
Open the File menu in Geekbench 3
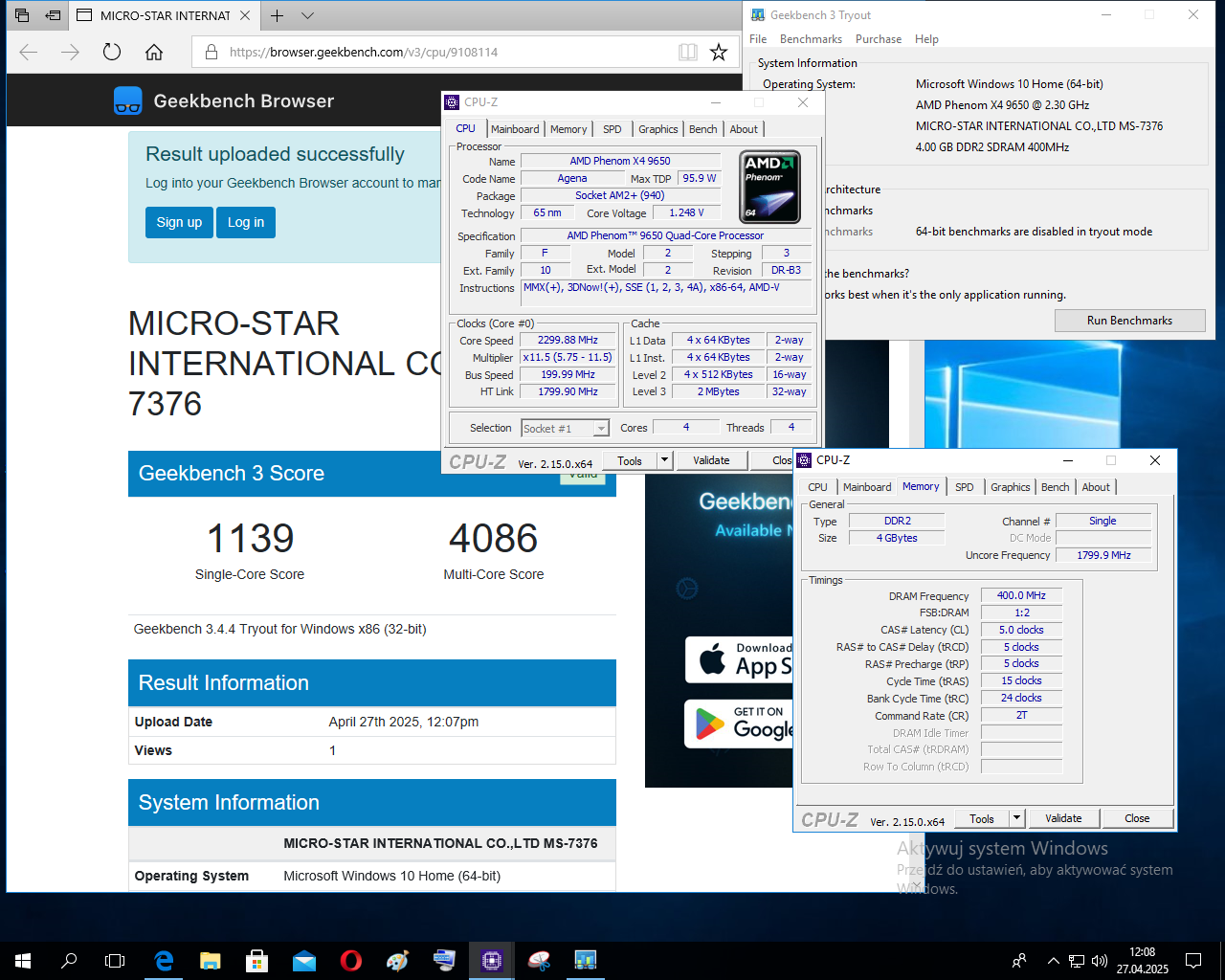click(x=758, y=39)
